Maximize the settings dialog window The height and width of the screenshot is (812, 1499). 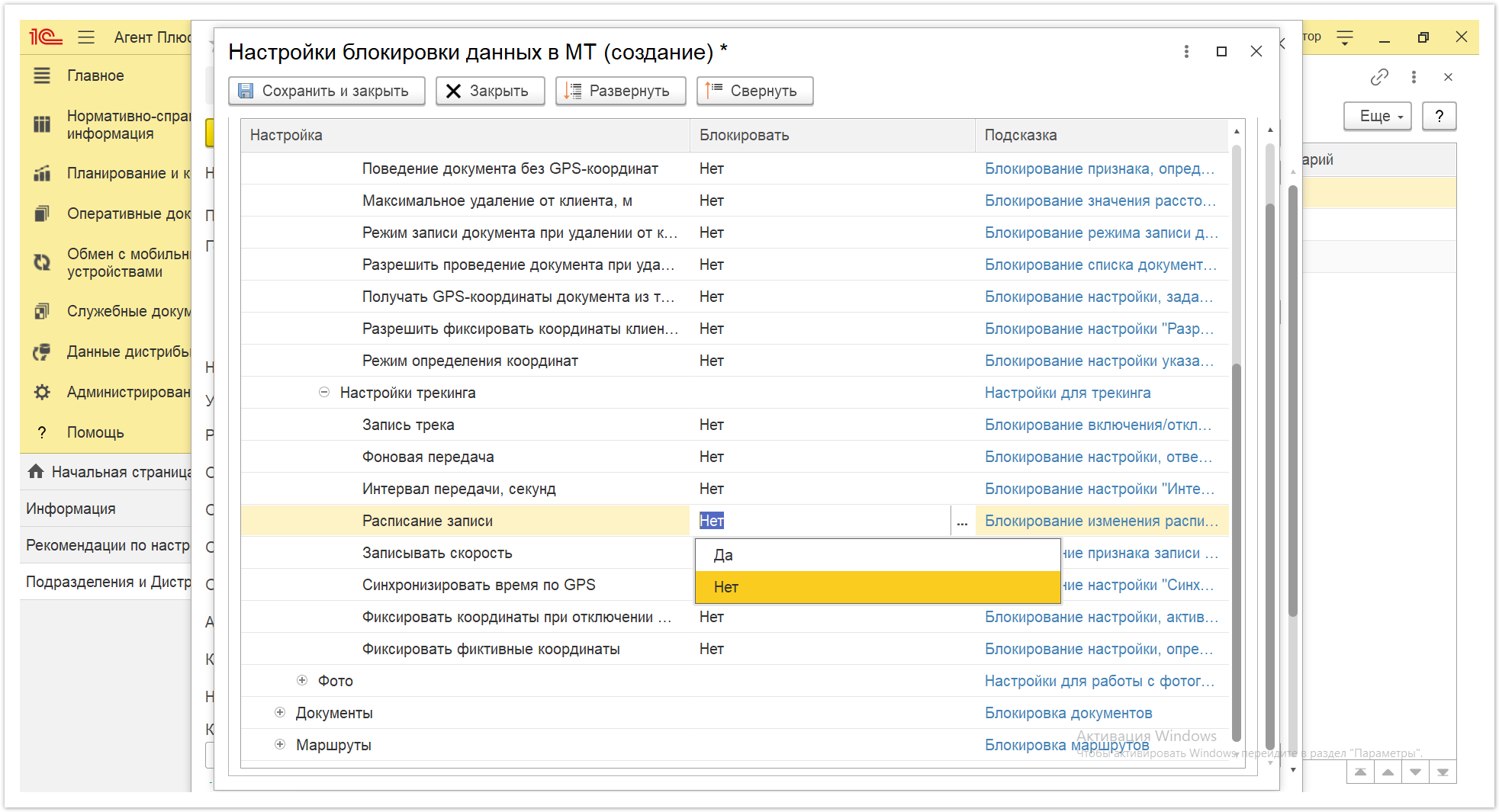click(x=1221, y=51)
